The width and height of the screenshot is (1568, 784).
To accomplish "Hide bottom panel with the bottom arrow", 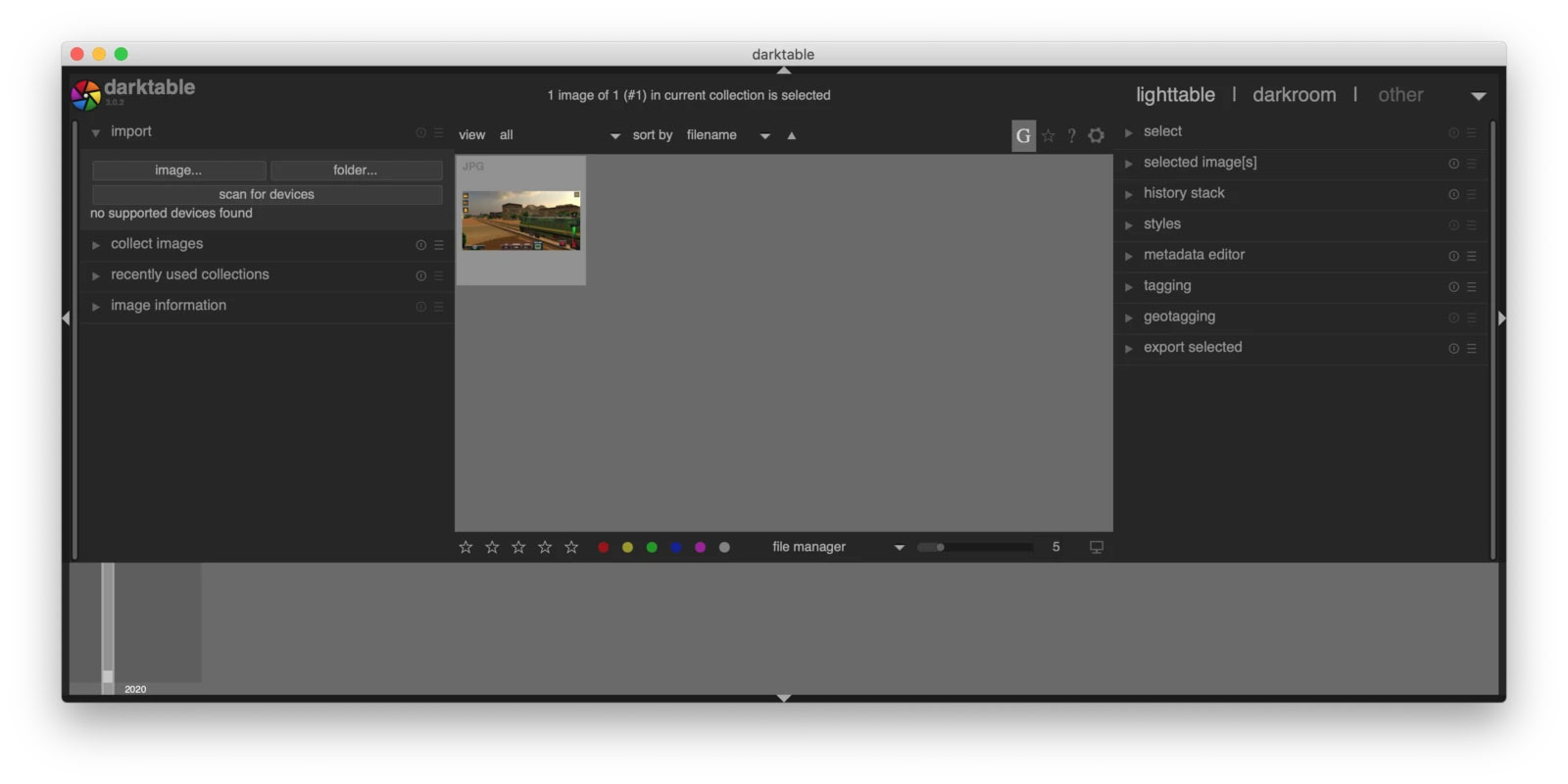I will tap(784, 698).
